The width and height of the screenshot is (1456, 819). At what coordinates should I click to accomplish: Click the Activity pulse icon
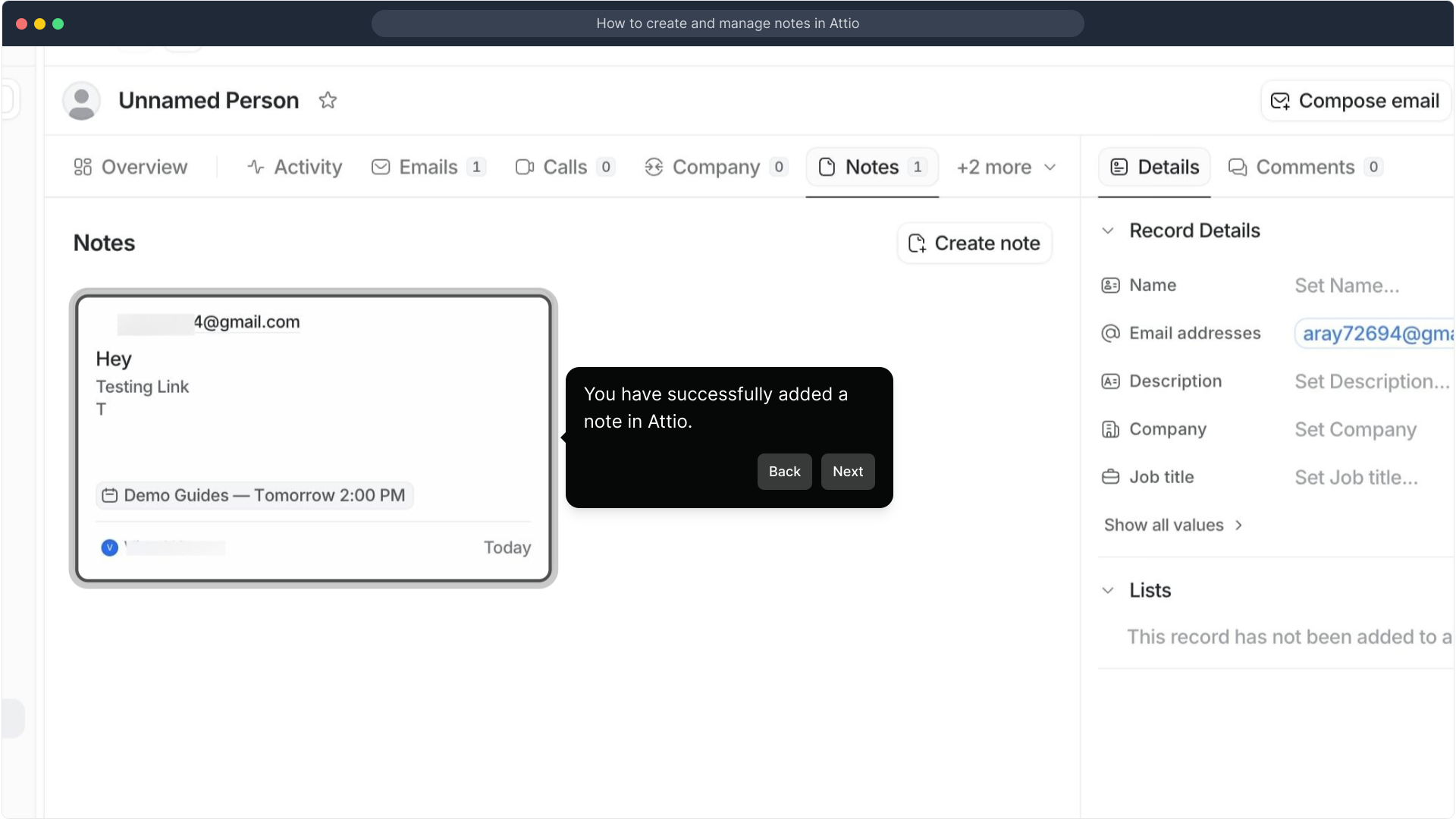tap(256, 167)
